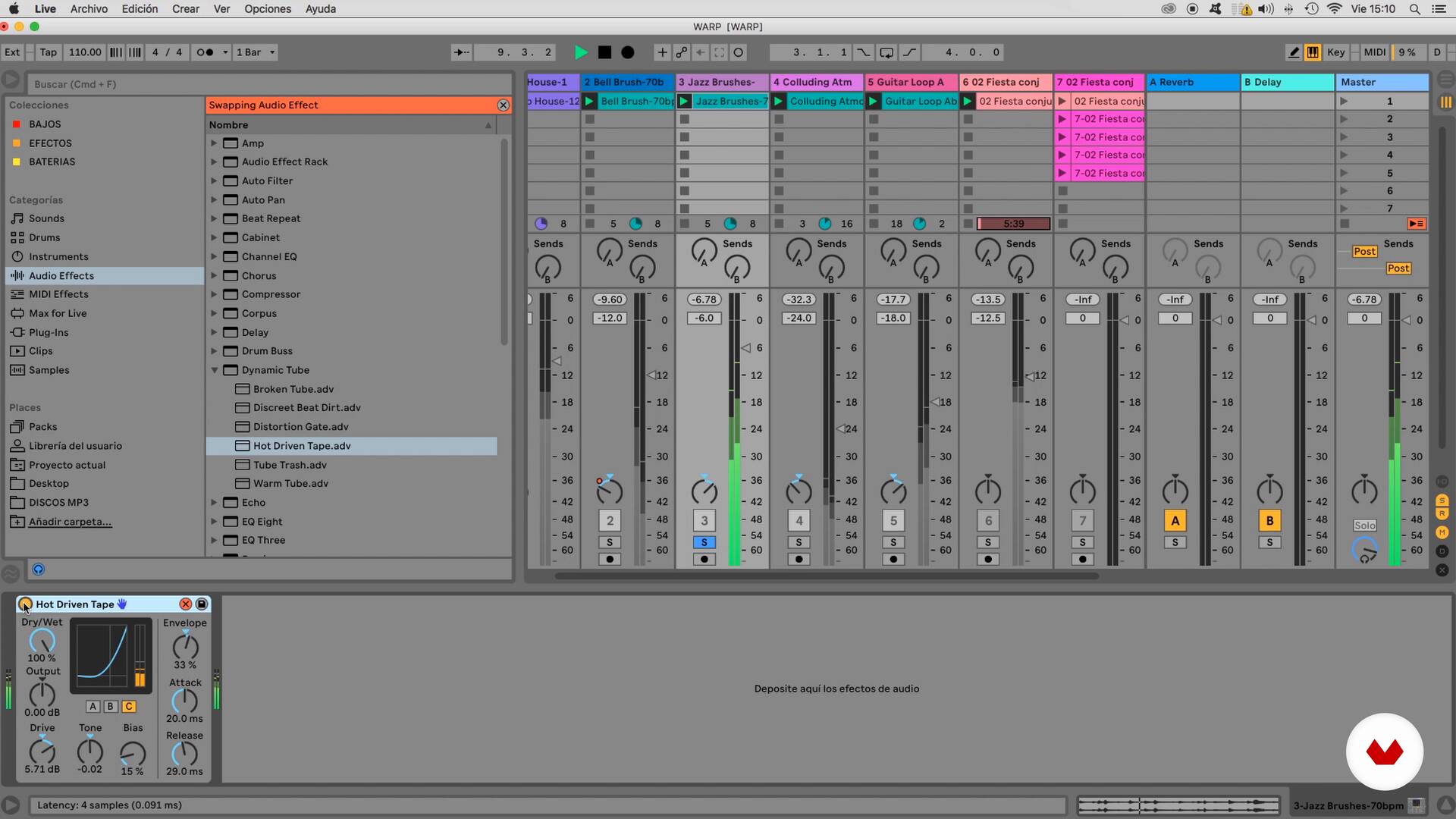Arm track 5 for recording
Image resolution: width=1456 pixels, height=819 pixels.
coord(893,560)
